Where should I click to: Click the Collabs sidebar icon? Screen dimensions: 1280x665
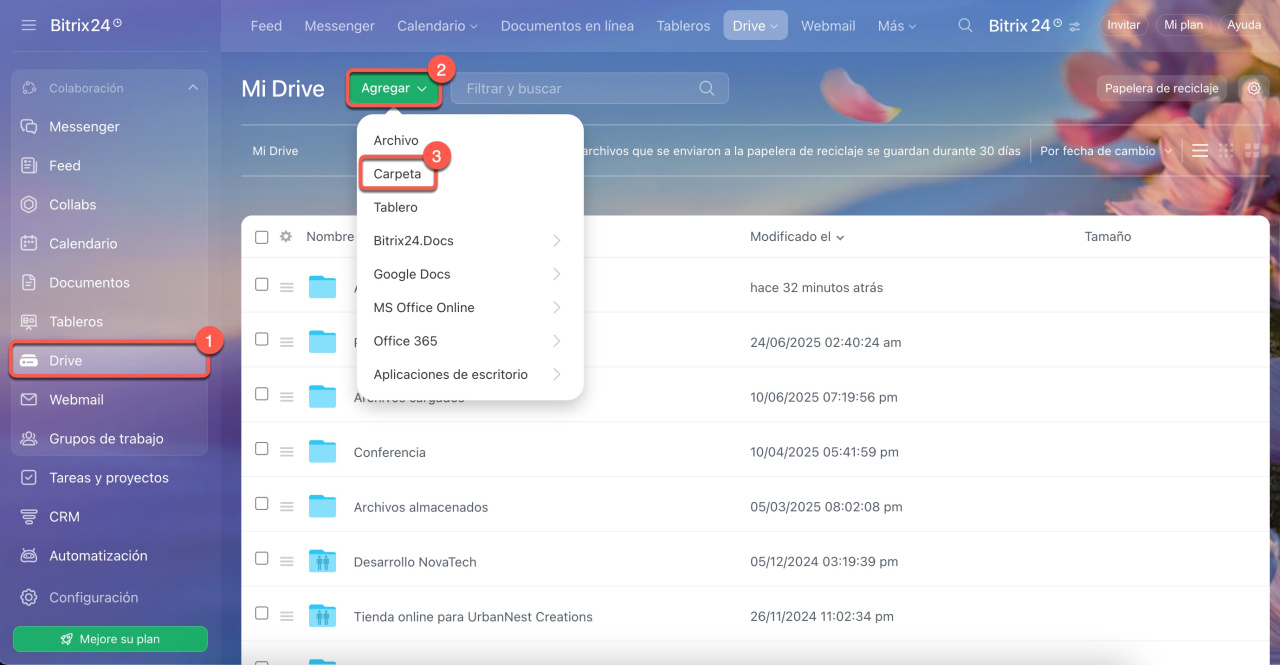point(29,205)
